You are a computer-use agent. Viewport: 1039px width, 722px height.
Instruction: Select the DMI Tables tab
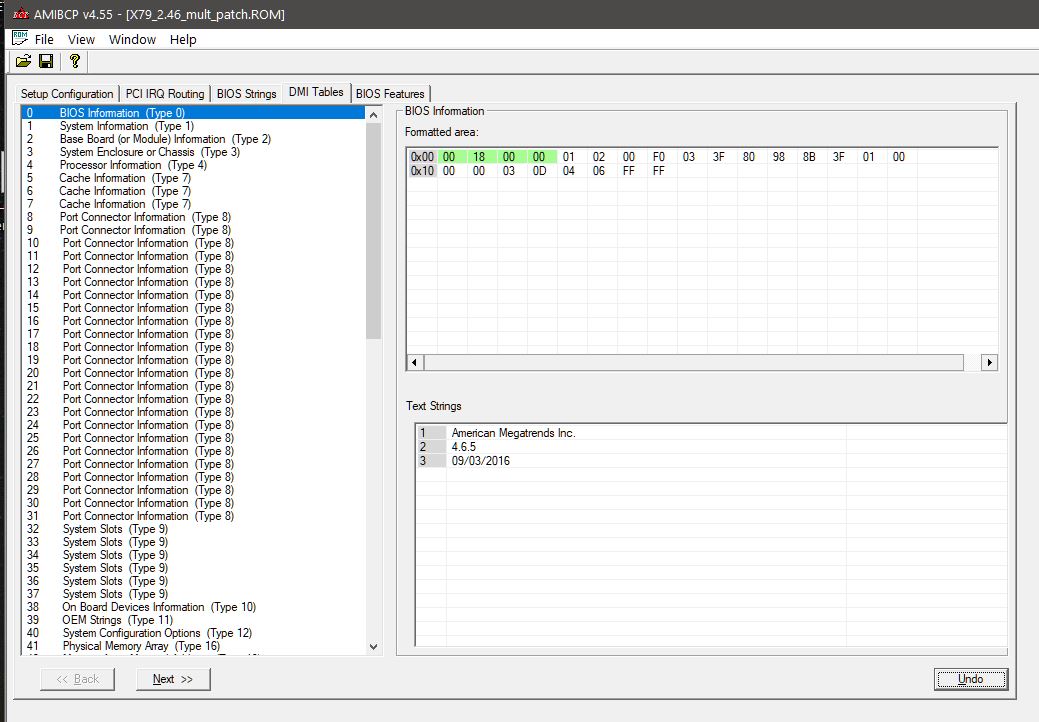click(x=316, y=92)
